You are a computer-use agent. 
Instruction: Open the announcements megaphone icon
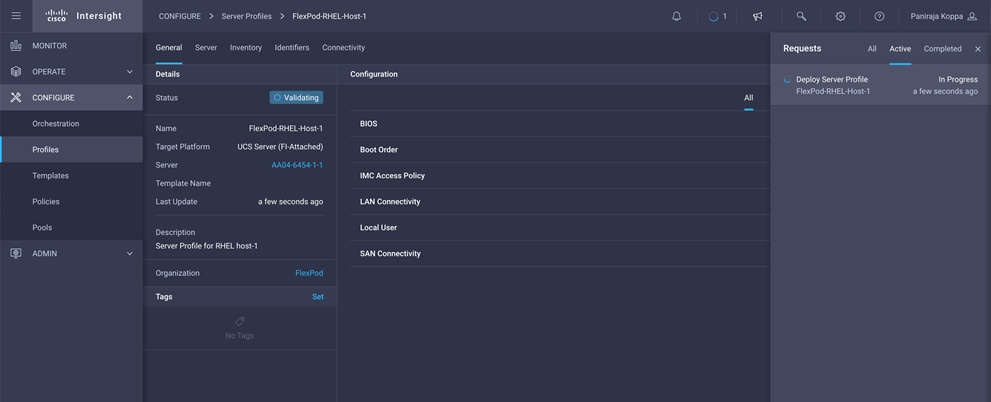758,16
